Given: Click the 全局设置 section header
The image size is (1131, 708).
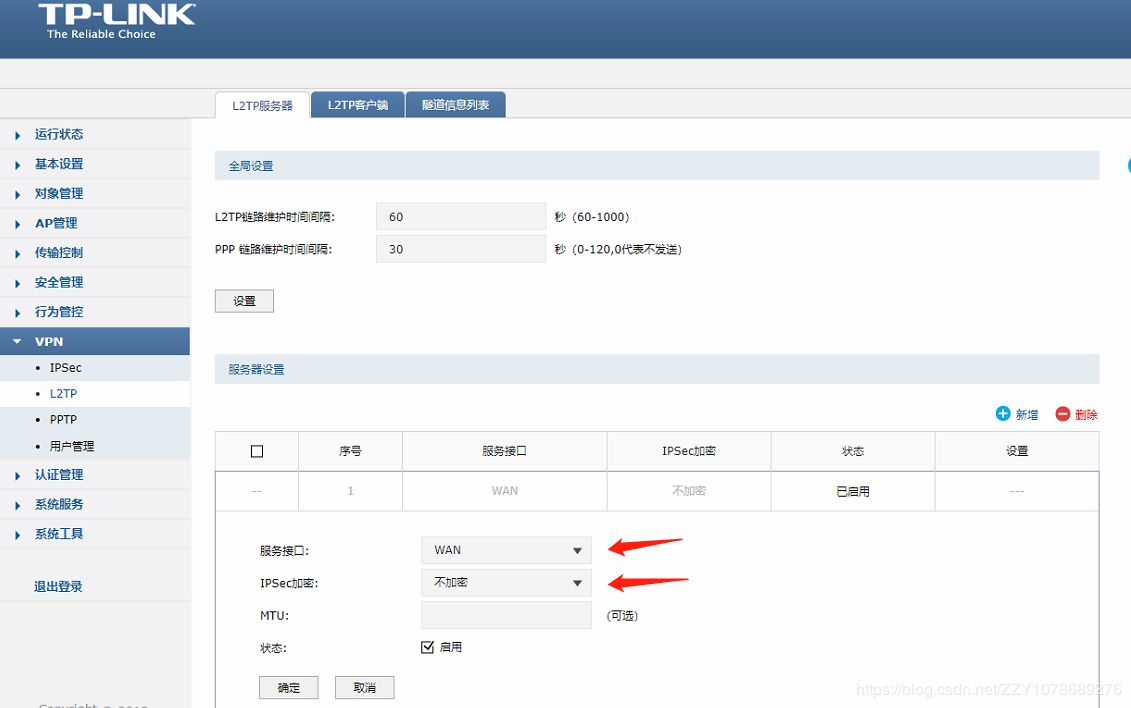Looking at the screenshot, I should [657, 165].
